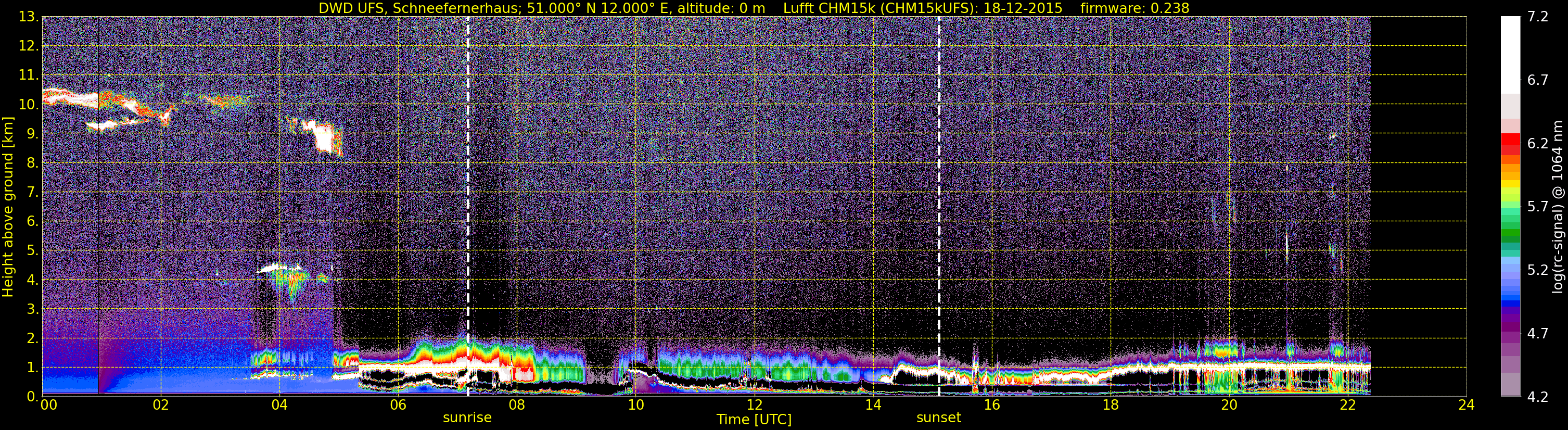Screen dimensions: 1568x430
Task: Click the y-axis tick label '13.'
Action: click(29, 17)
